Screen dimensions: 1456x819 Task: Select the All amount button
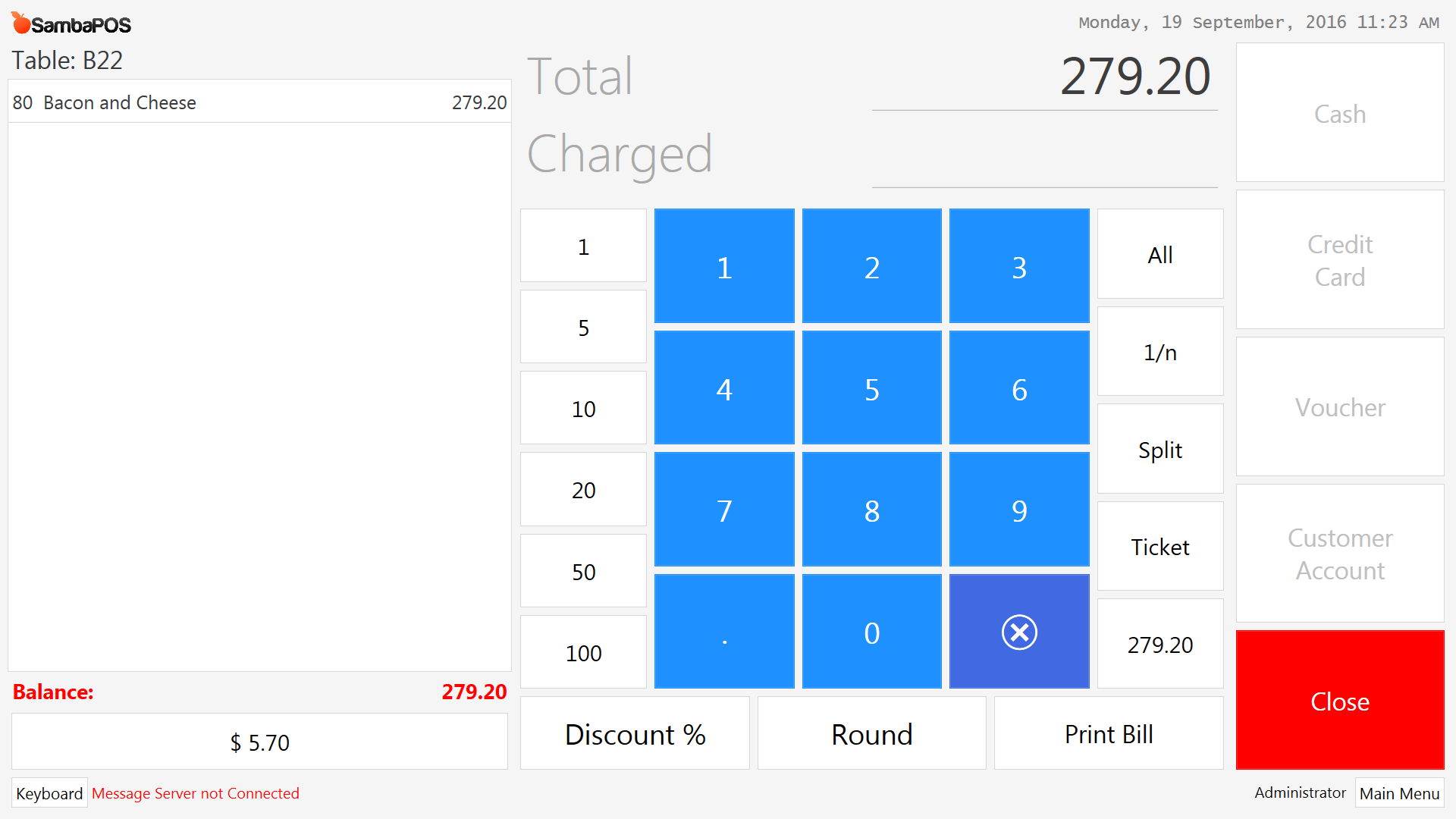(1160, 254)
